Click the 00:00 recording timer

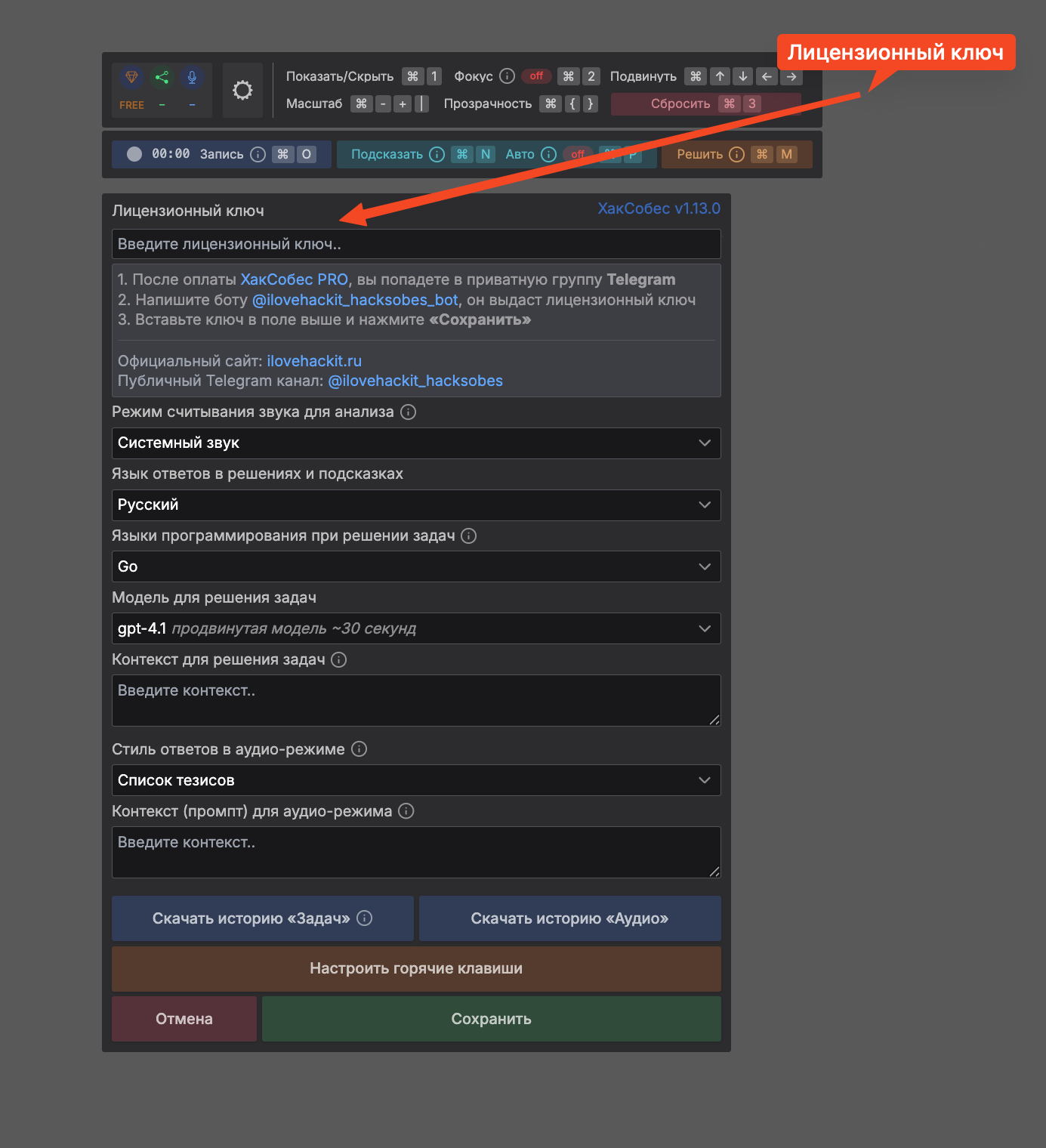[x=171, y=154]
